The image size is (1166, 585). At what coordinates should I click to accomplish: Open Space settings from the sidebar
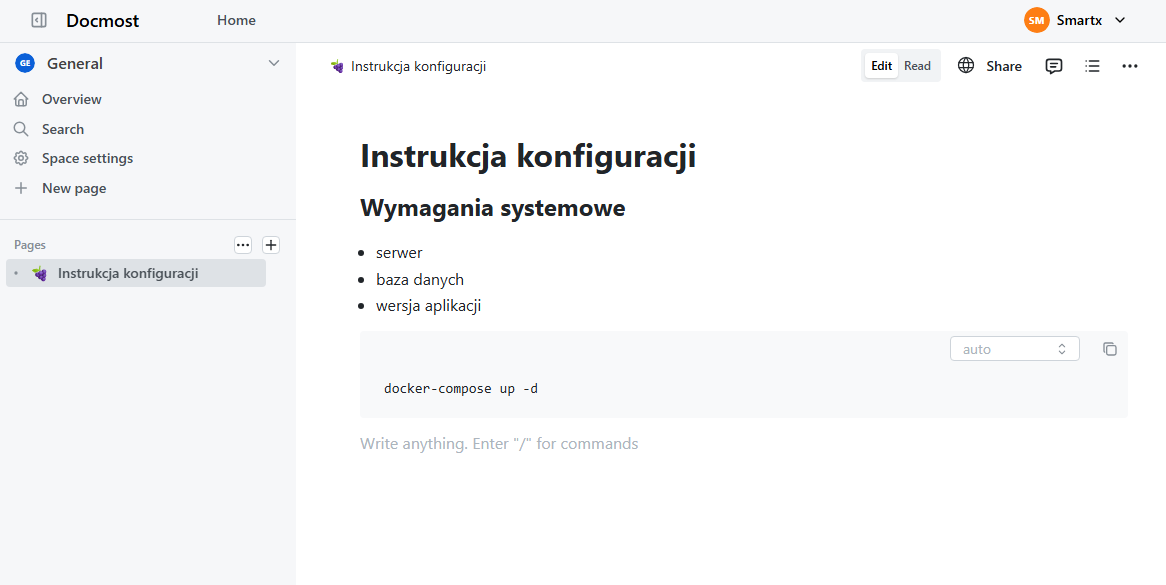[86, 157]
